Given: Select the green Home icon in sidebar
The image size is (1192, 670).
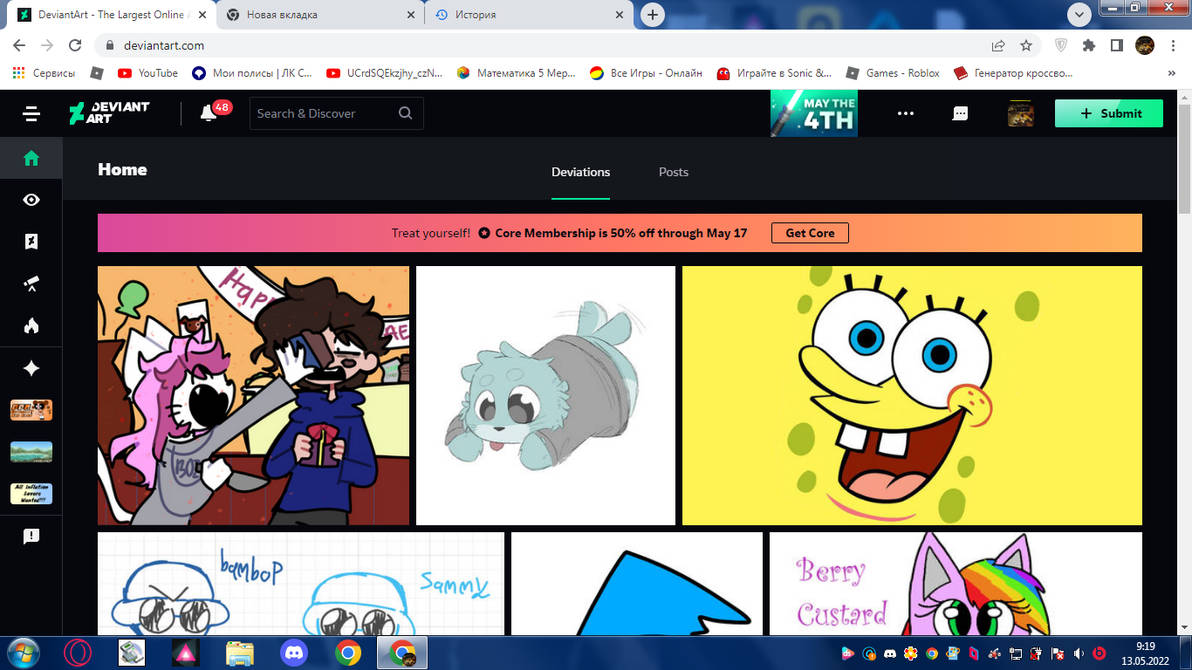Looking at the screenshot, I should point(31,158).
